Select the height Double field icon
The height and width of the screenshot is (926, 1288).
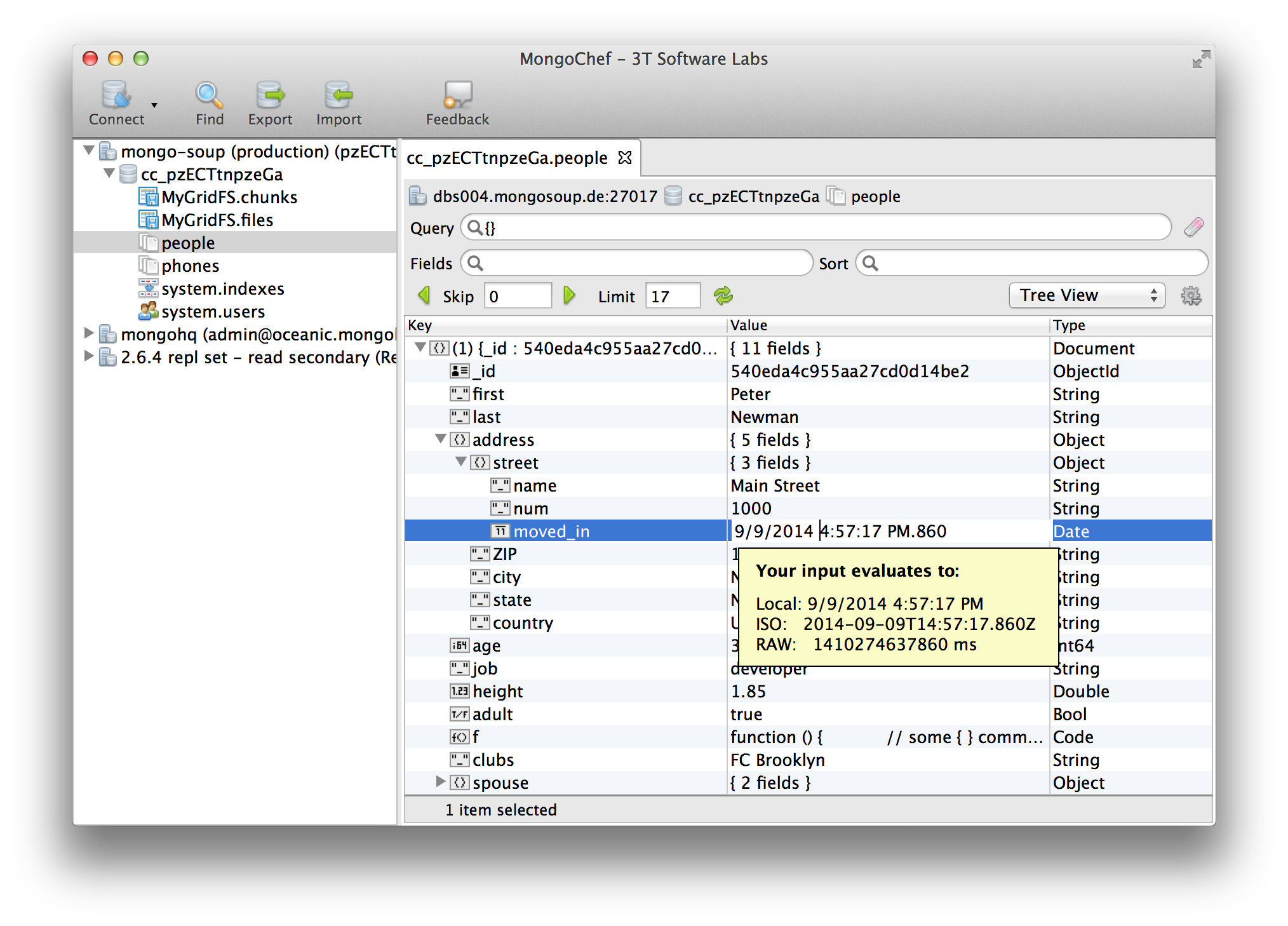(459, 691)
